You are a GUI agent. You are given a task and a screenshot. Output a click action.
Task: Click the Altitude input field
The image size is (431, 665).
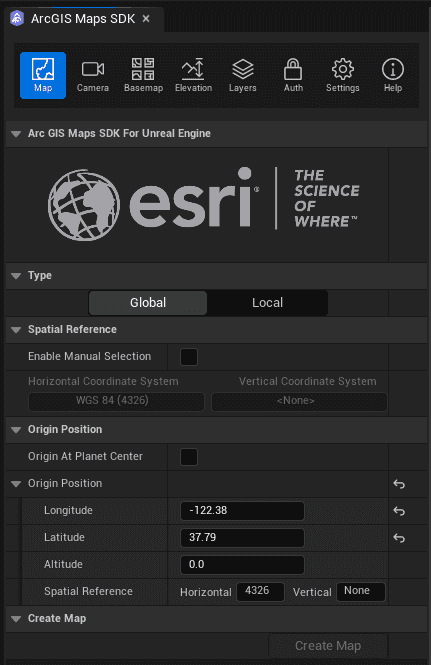242,565
